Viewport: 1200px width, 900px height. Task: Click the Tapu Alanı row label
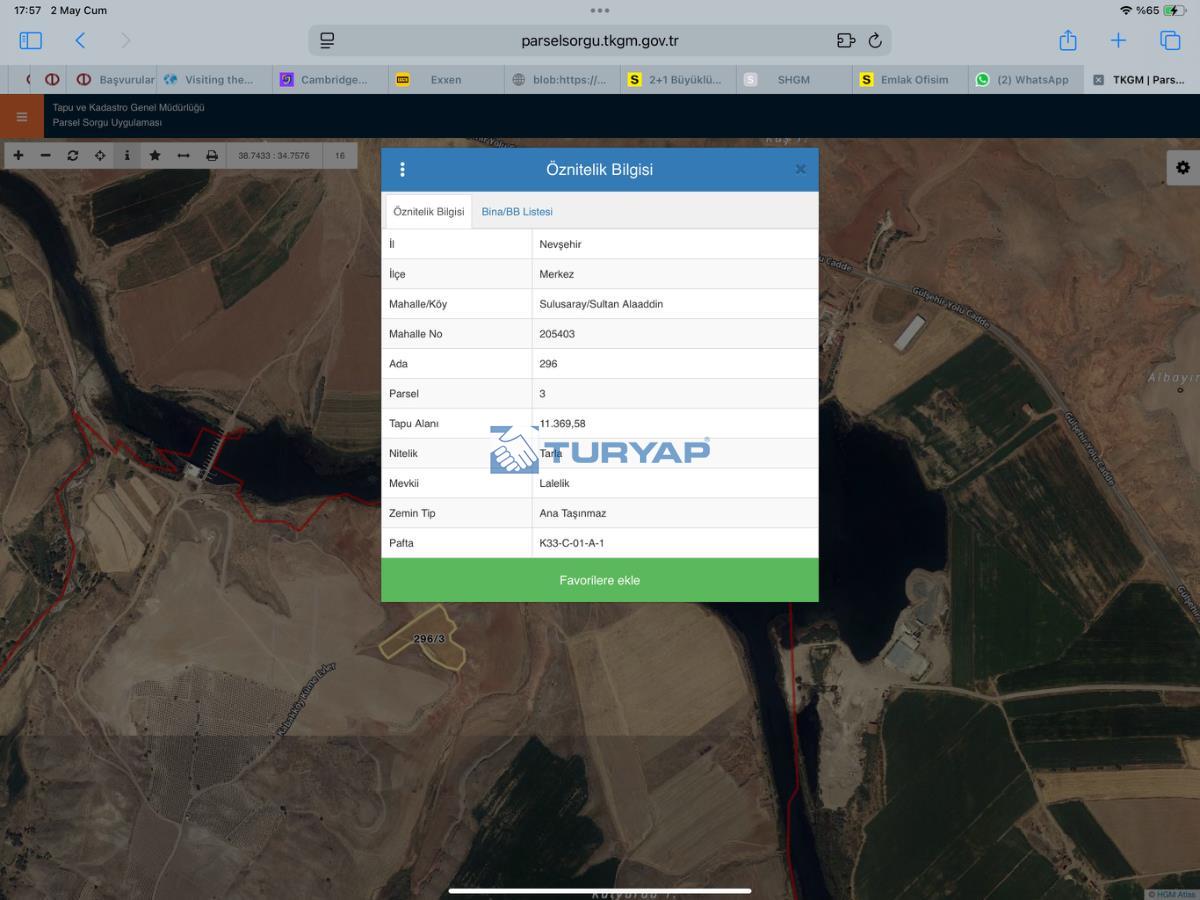414,424
